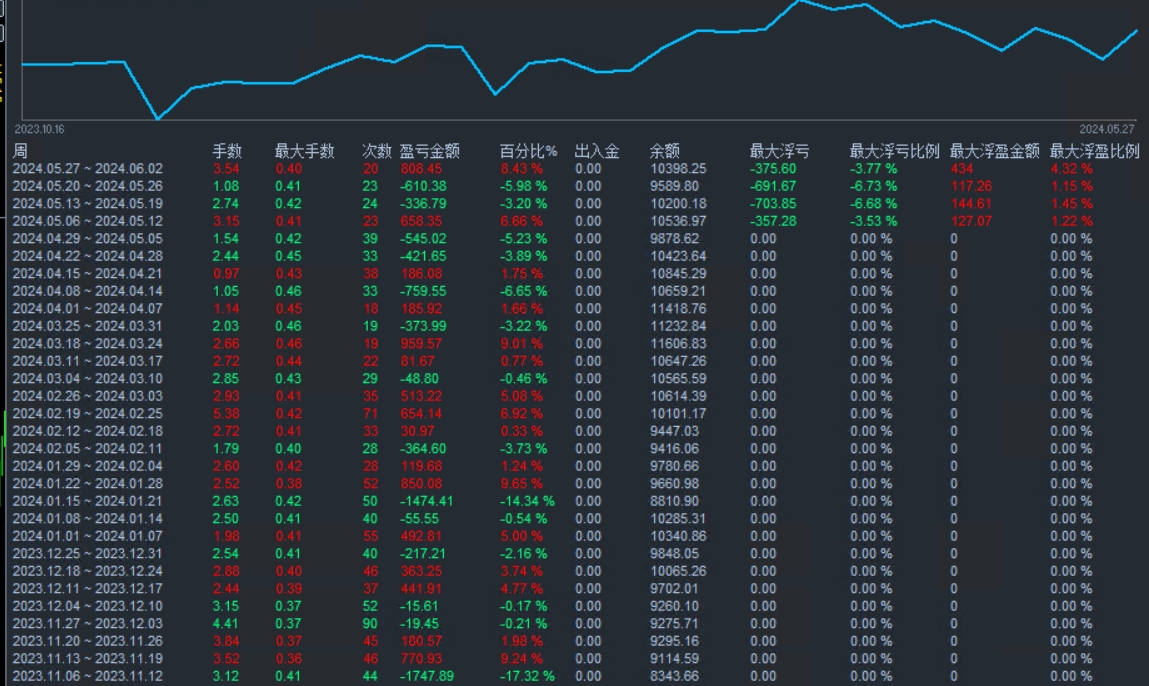The height and width of the screenshot is (686, 1149).
Task: Click the 出入金 column header
Action: (x=597, y=151)
